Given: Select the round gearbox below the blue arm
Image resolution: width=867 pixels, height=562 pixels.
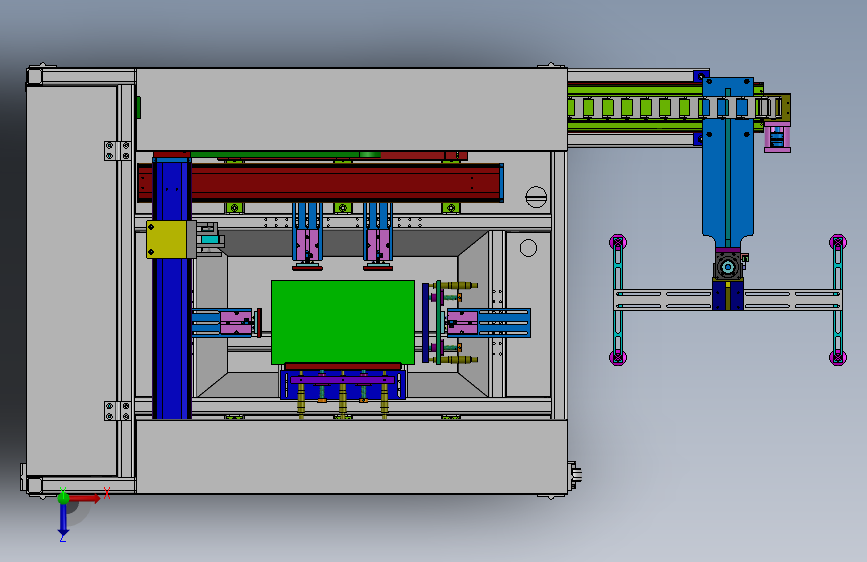Looking at the screenshot, I should [x=728, y=267].
